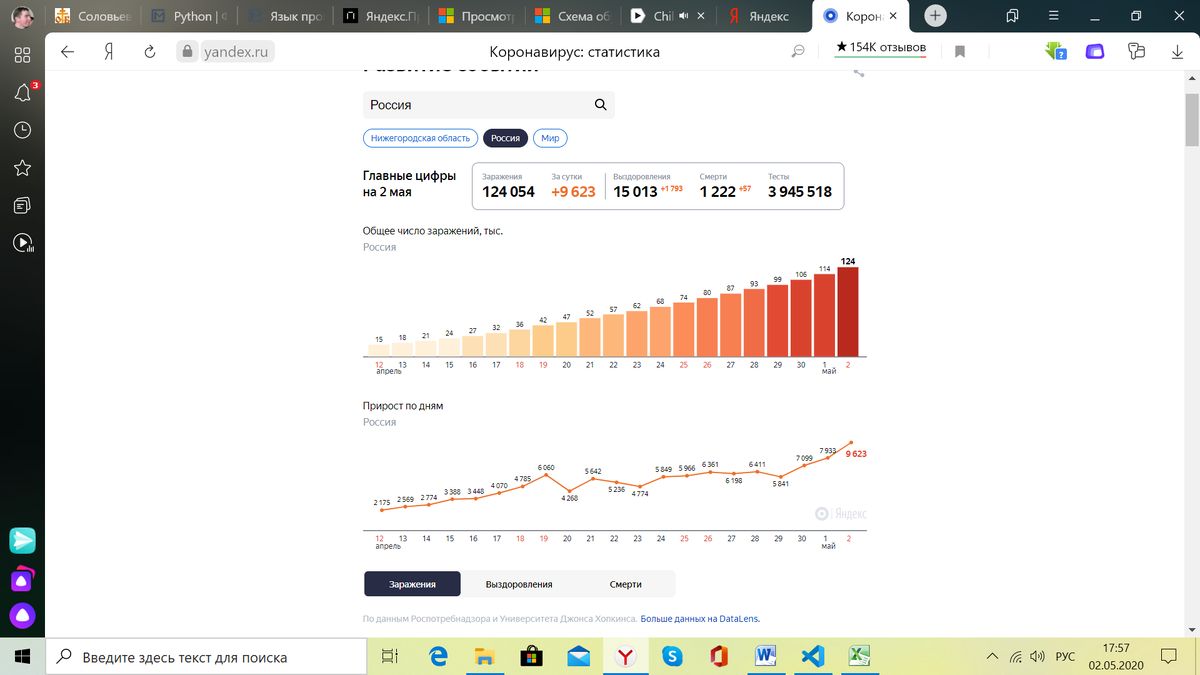1200x675 pixels.
Task: Open Excel from taskbar
Action: point(857,657)
